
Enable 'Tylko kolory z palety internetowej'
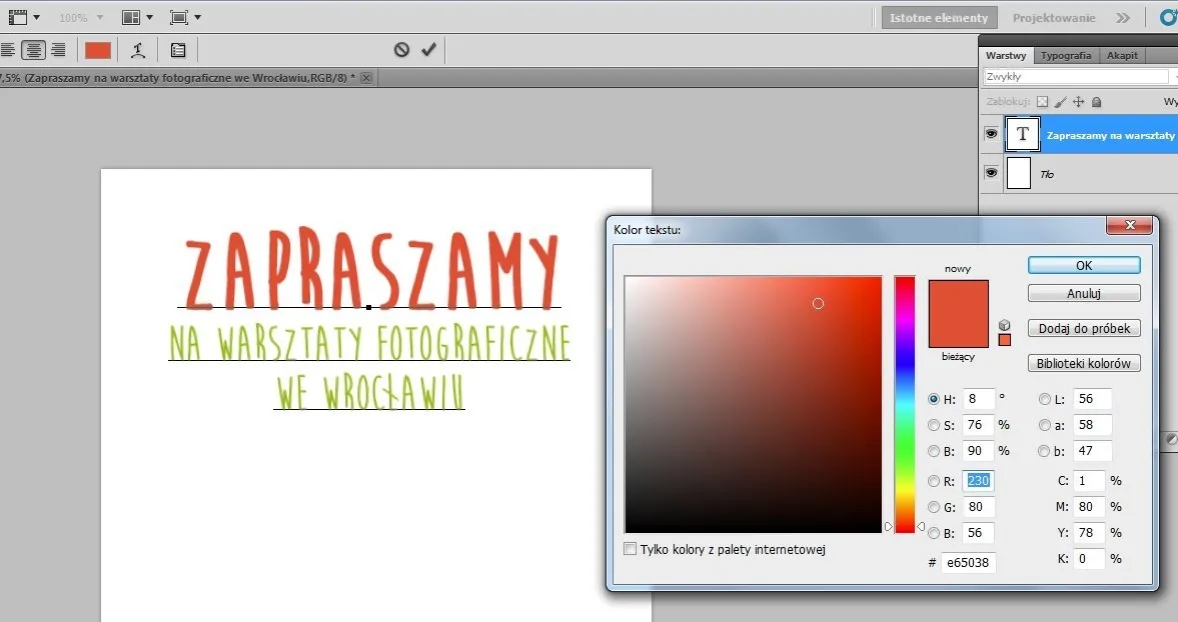point(630,549)
